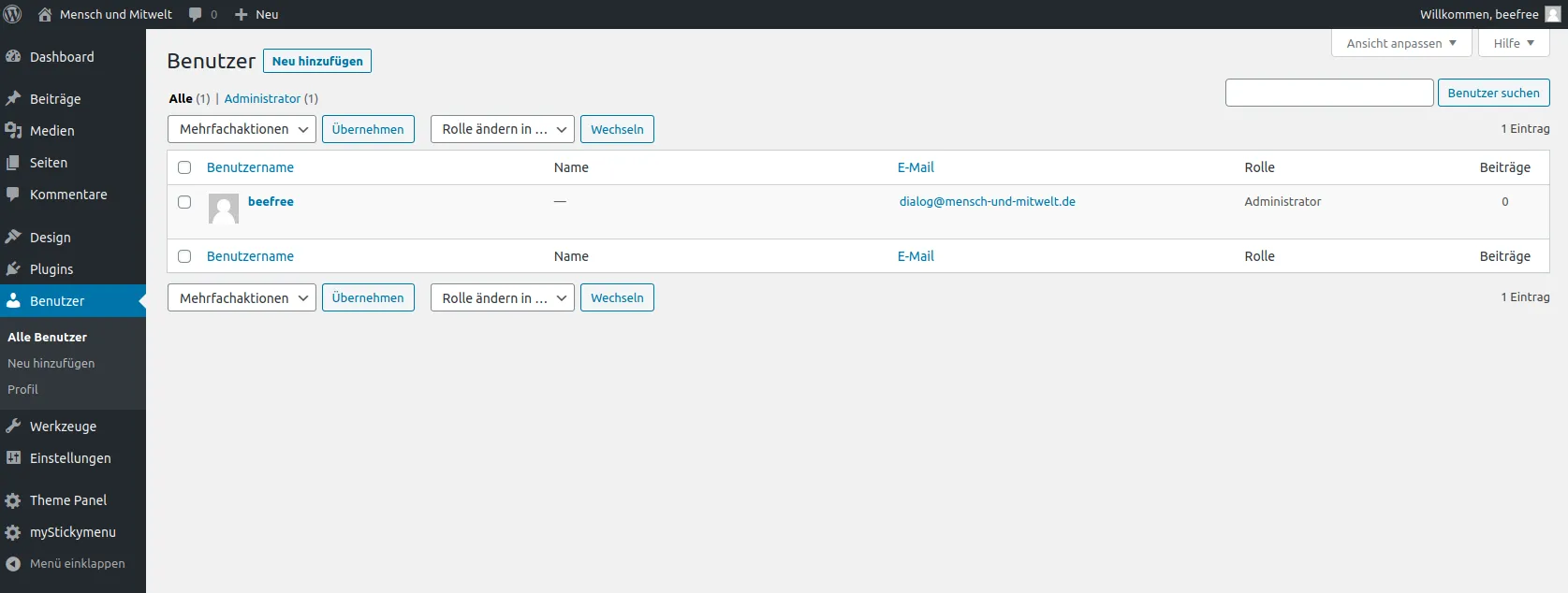Click the Dashboard gauge icon

[13, 57]
